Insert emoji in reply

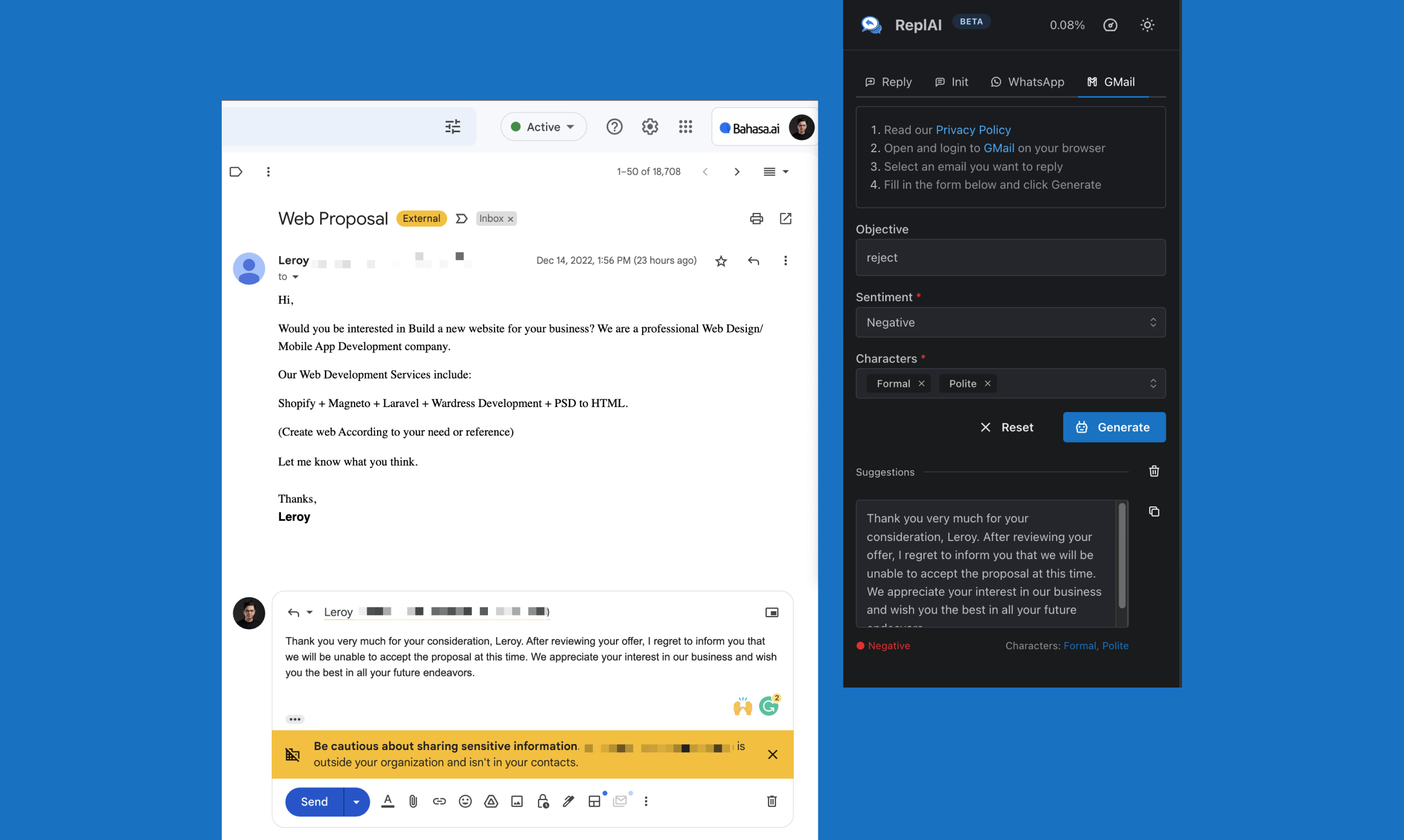(465, 801)
